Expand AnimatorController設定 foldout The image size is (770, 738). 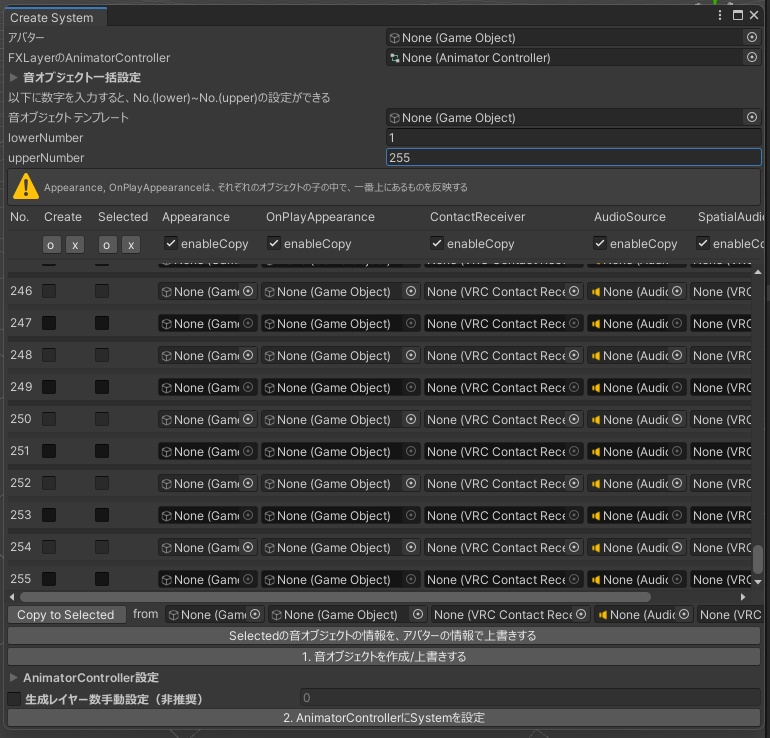[14, 678]
